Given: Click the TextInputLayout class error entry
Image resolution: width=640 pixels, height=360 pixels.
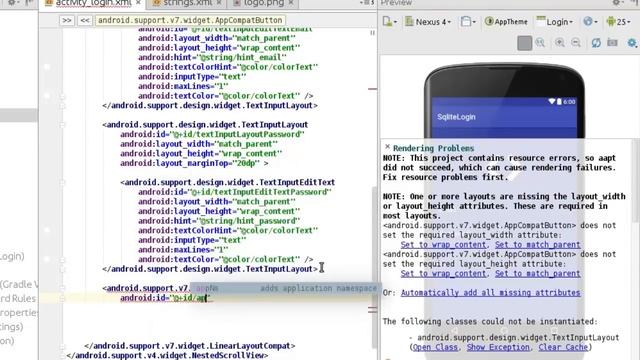Looking at the screenshot, I should click(x=518, y=338).
